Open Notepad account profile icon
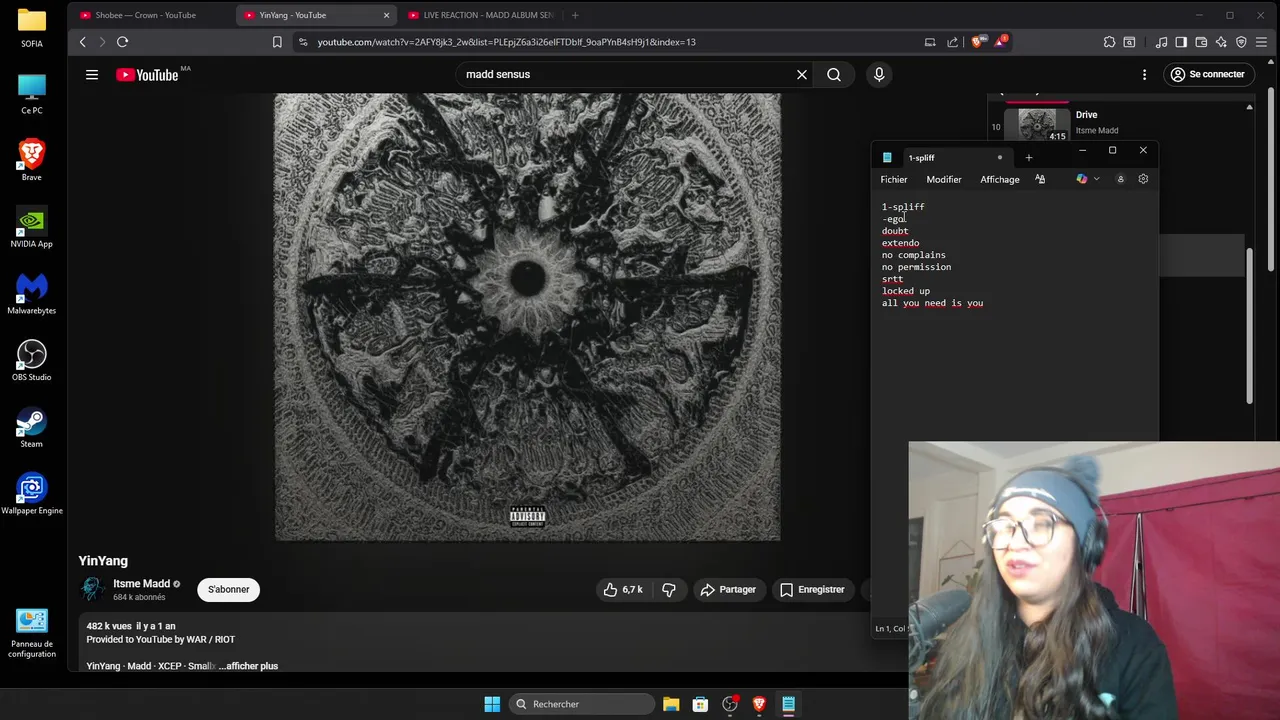The width and height of the screenshot is (1280, 720). (x=1120, y=179)
